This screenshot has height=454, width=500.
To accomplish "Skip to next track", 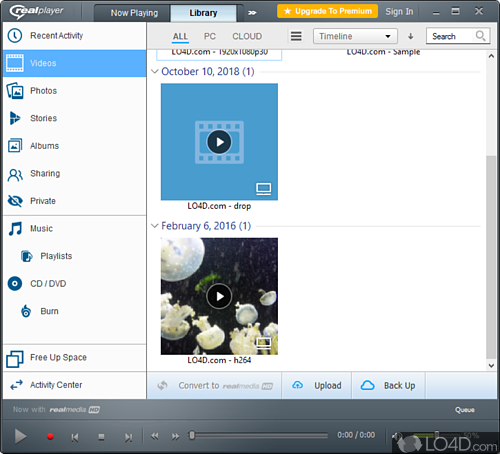I will point(128,437).
